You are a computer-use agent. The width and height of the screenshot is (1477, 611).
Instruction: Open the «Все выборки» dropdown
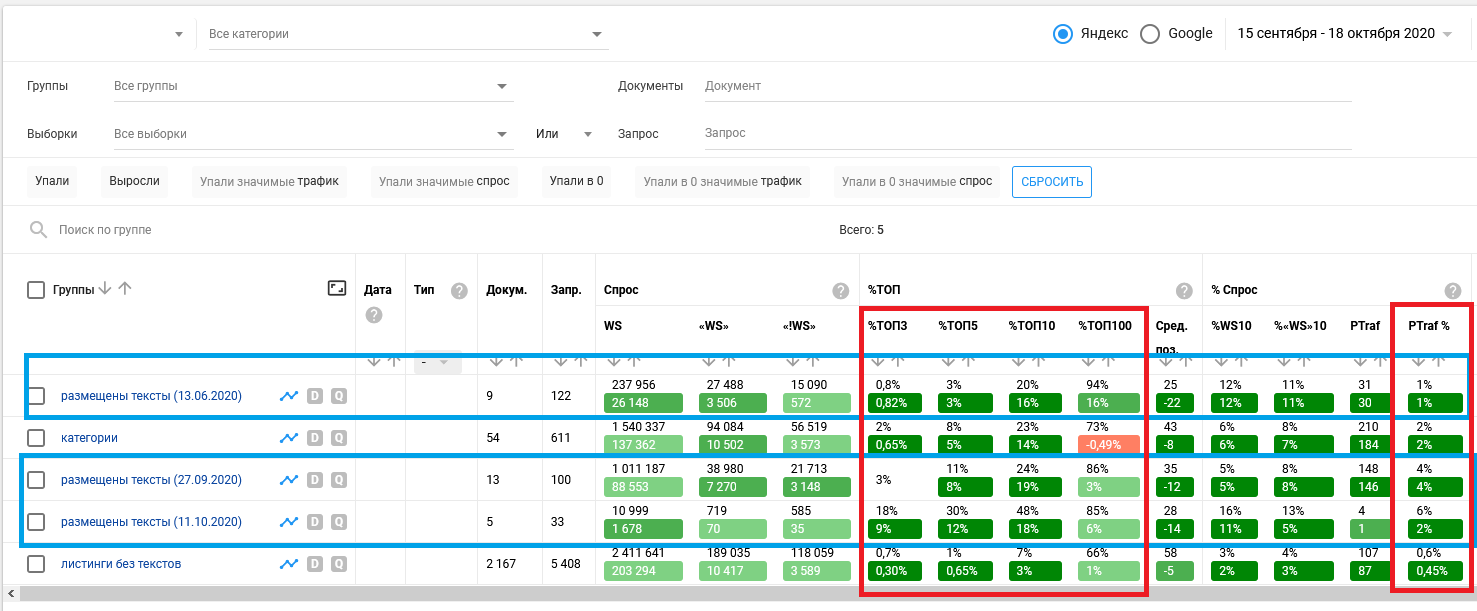tap(312, 134)
